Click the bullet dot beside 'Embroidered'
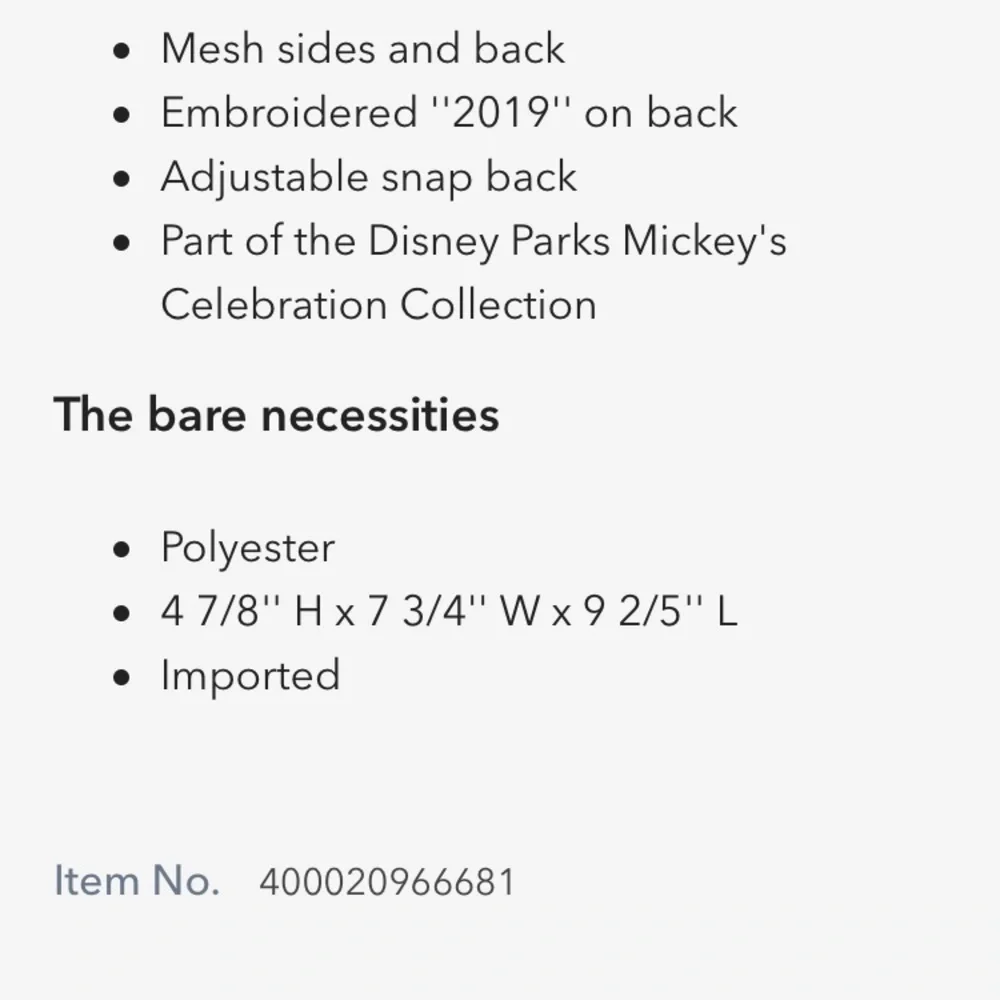1000x1000 pixels. click(121, 115)
